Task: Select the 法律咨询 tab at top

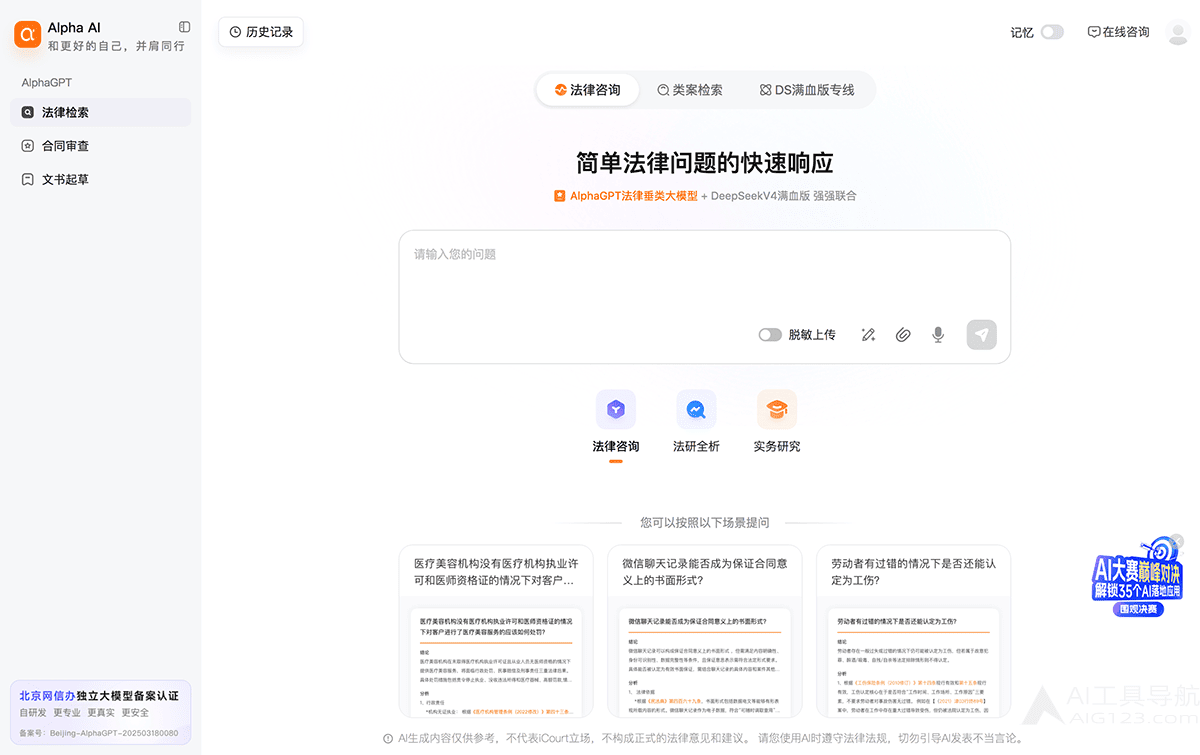Action: tap(588, 90)
